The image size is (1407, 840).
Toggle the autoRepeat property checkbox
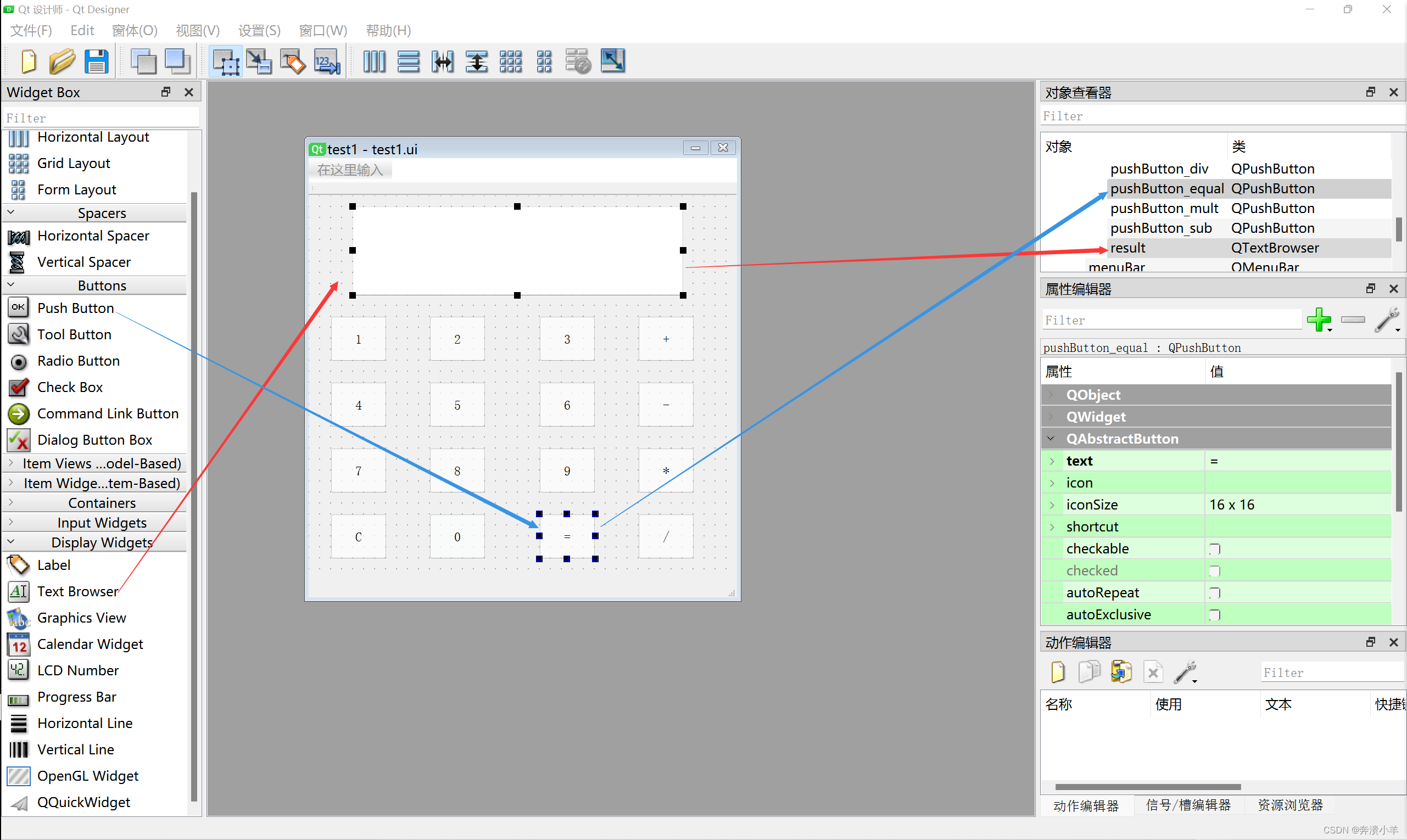coord(1215,592)
